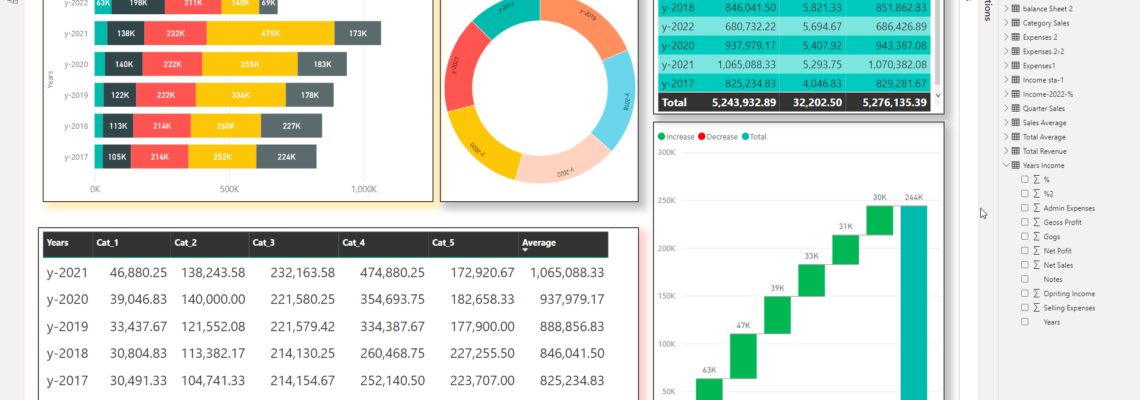1140x400 pixels.
Task: Sort table by Cat_4 column header
Action: 383,244
